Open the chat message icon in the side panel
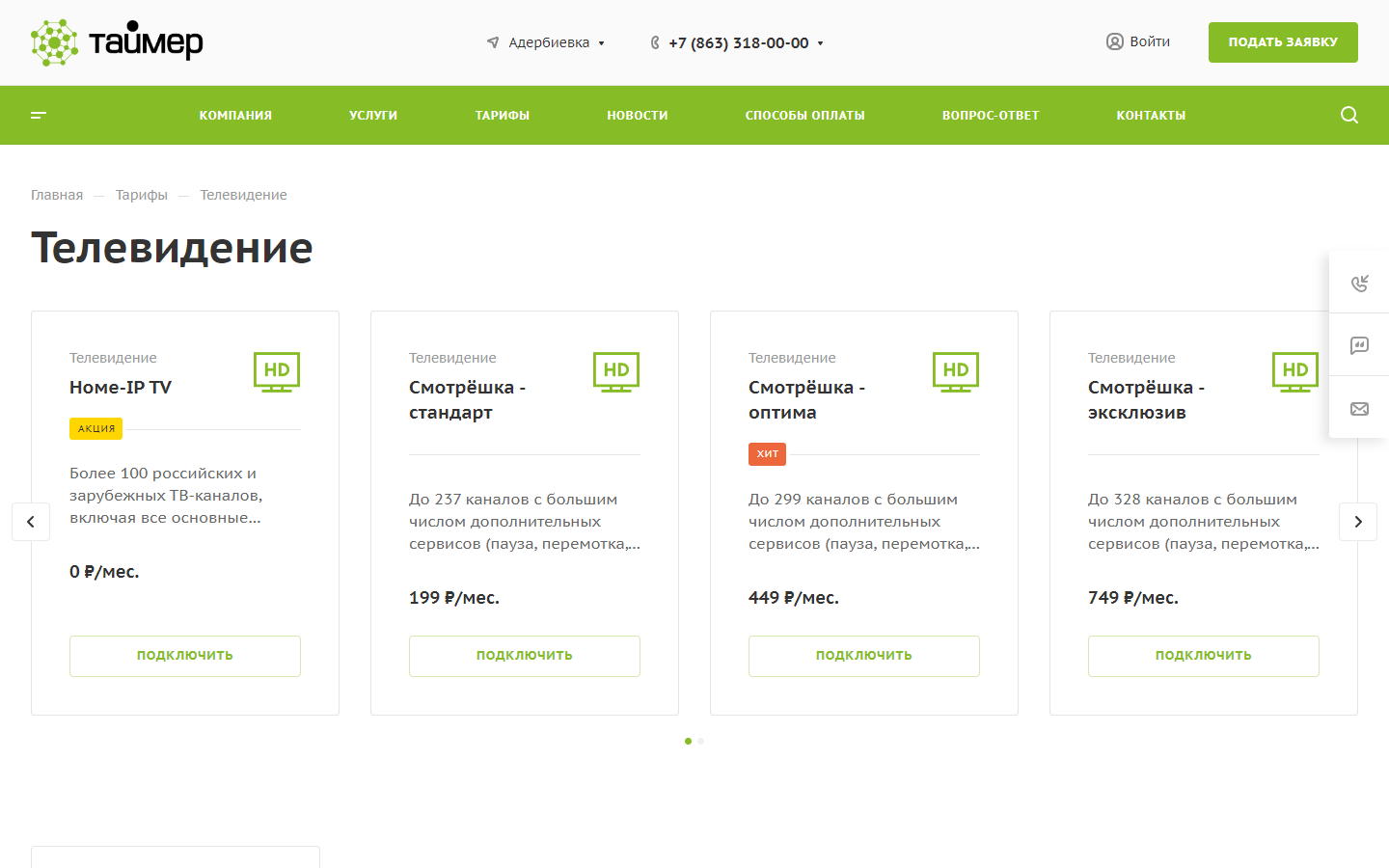The height and width of the screenshot is (868, 1389). (x=1359, y=345)
